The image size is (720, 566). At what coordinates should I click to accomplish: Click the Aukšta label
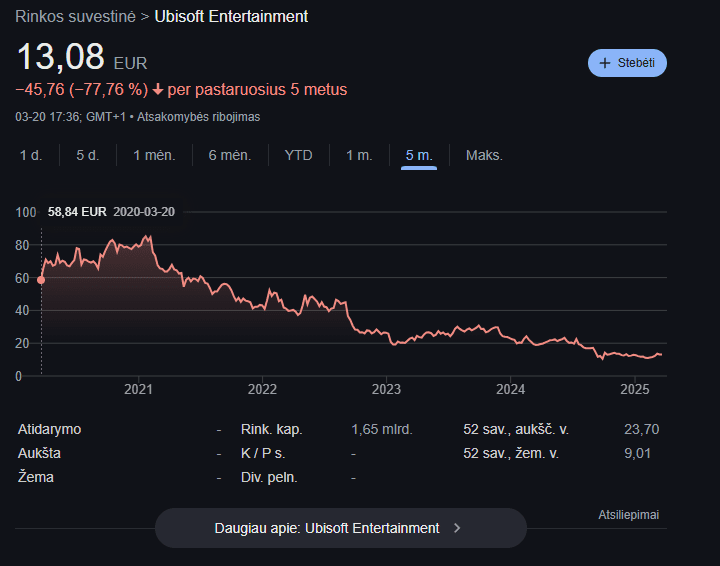39,454
